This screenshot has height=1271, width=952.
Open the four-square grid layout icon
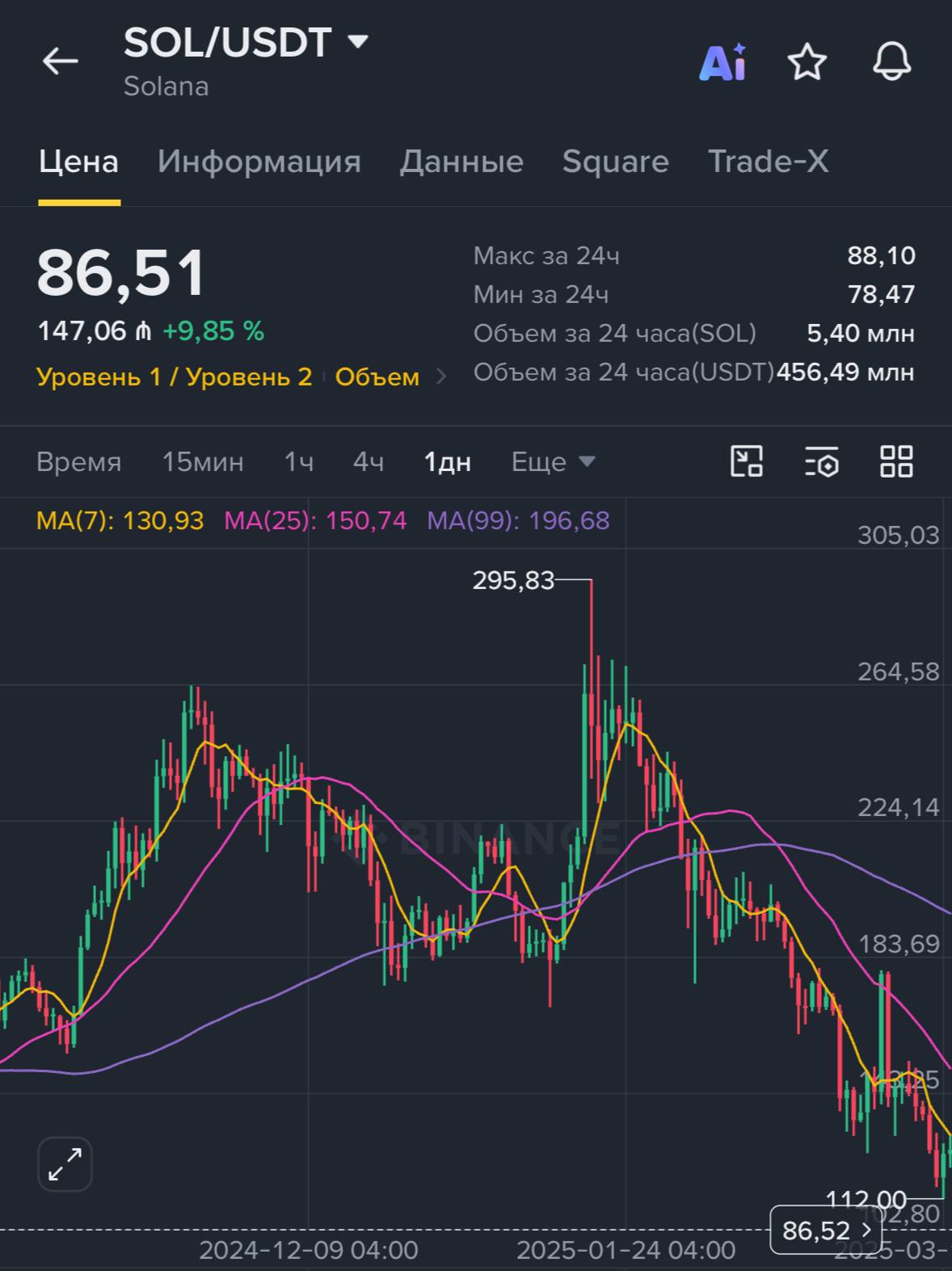pyautogui.click(x=896, y=461)
